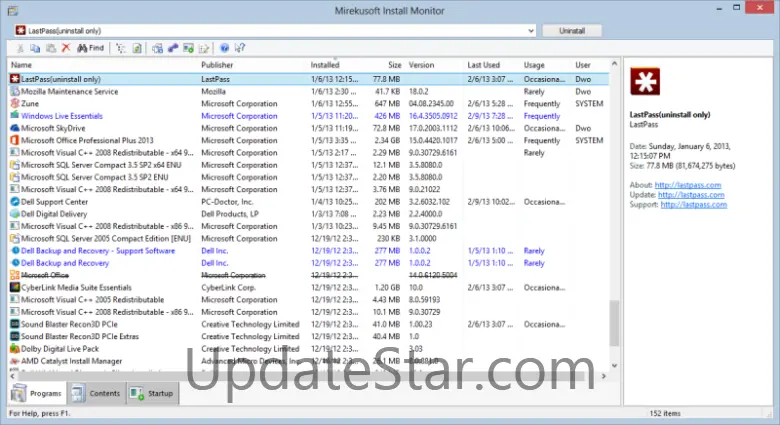
Task: Click the large LastPass asterisk logo
Action: click(x=645, y=81)
